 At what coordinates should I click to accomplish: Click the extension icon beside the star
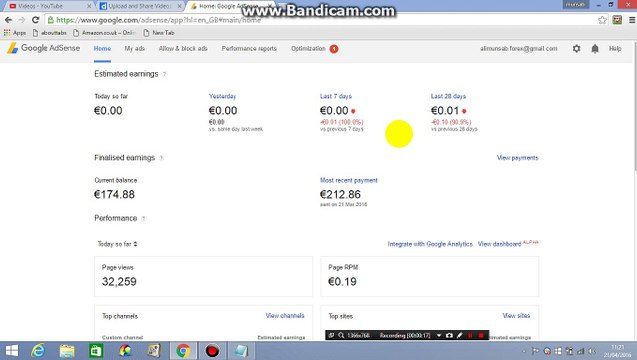[617, 20]
